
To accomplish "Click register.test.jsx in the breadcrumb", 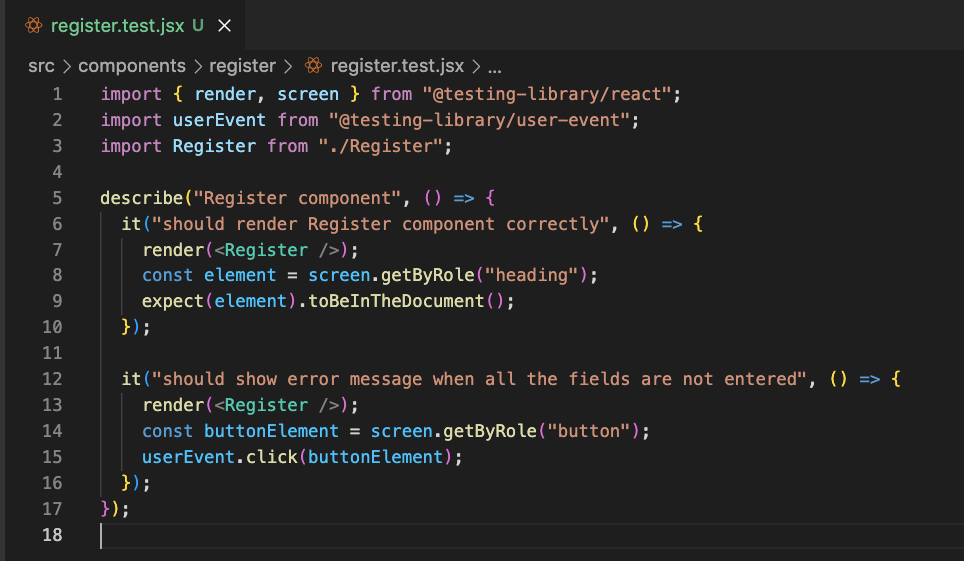I will tap(397, 66).
